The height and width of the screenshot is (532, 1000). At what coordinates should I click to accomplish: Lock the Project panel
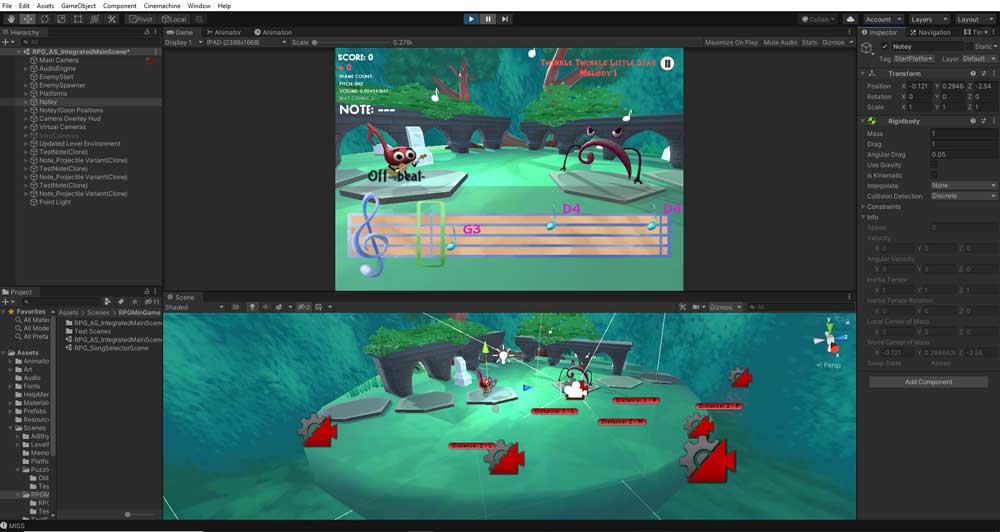(x=146, y=292)
